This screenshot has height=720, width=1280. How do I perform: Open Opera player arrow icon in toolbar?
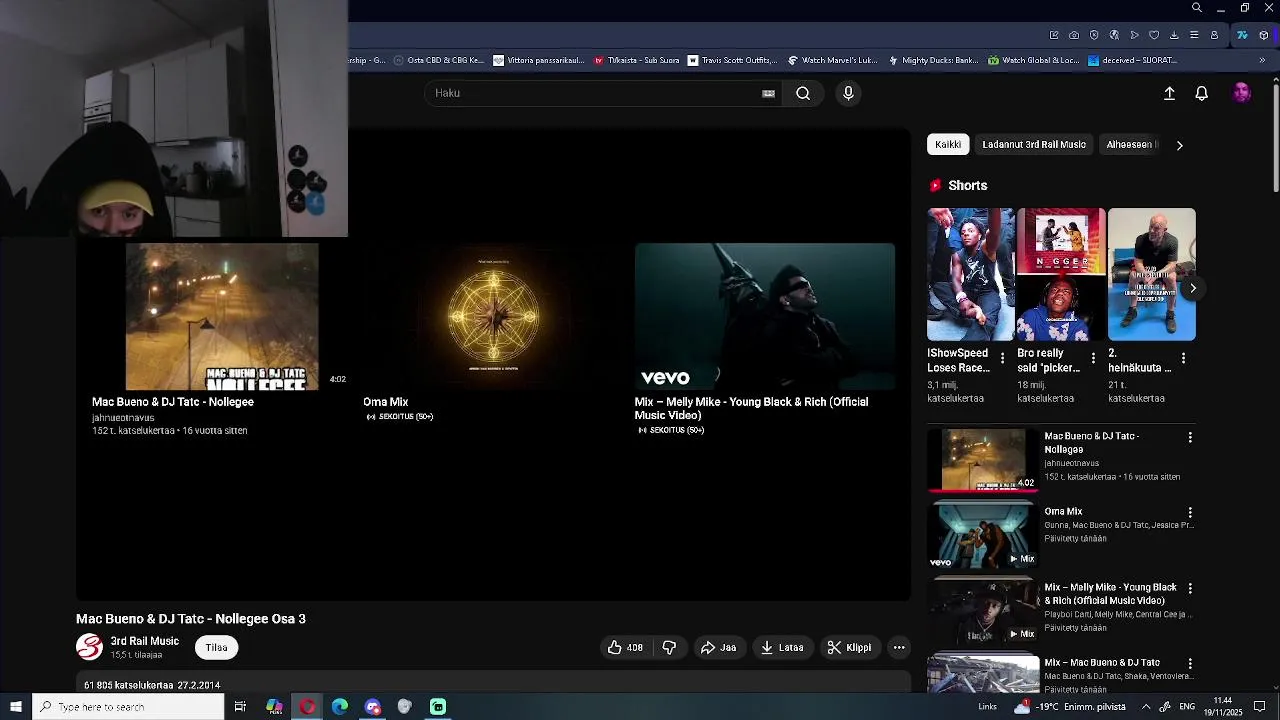coord(1134,35)
